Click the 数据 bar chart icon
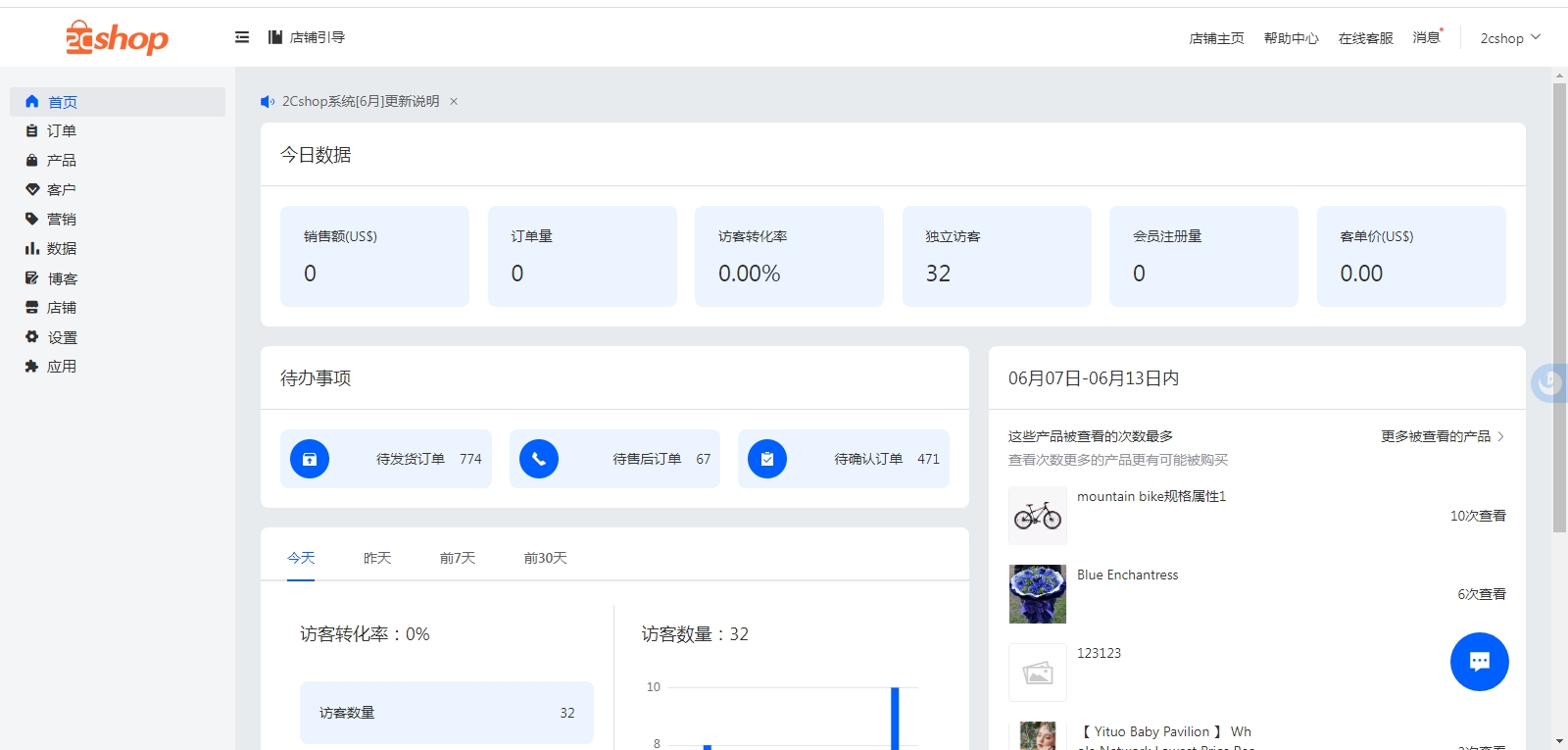Viewport: 1568px width, 750px height. (32, 248)
